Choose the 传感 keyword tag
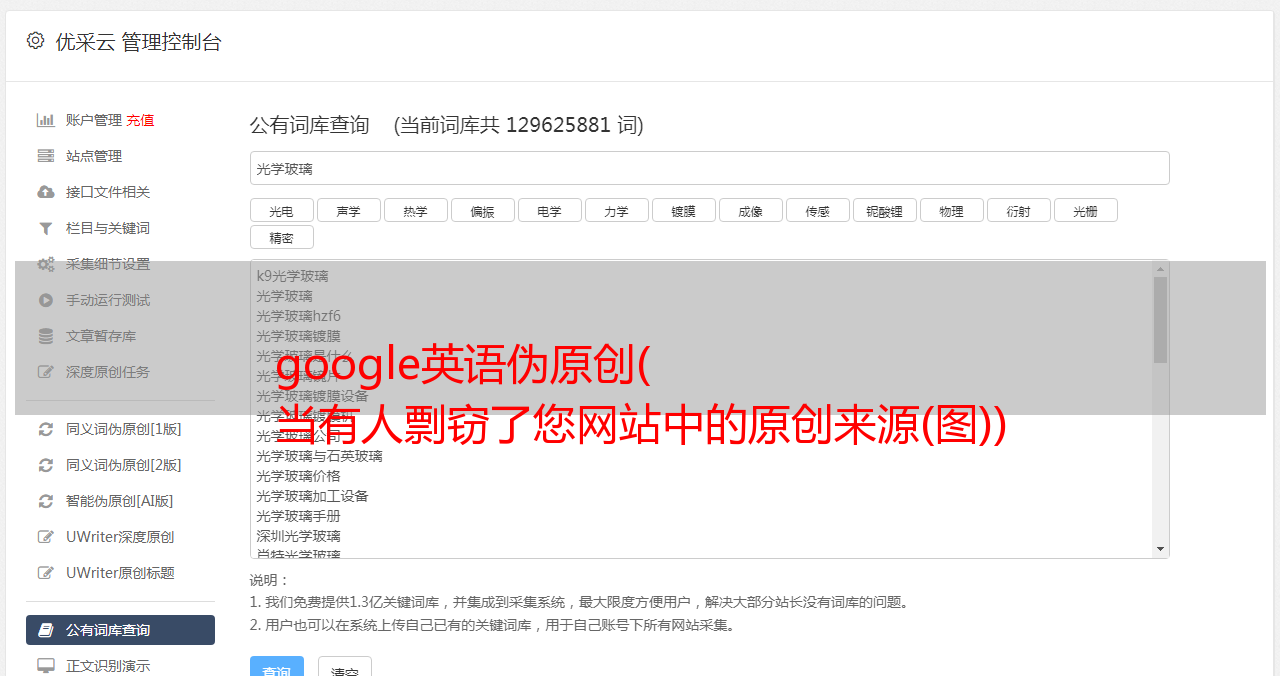 coord(817,210)
